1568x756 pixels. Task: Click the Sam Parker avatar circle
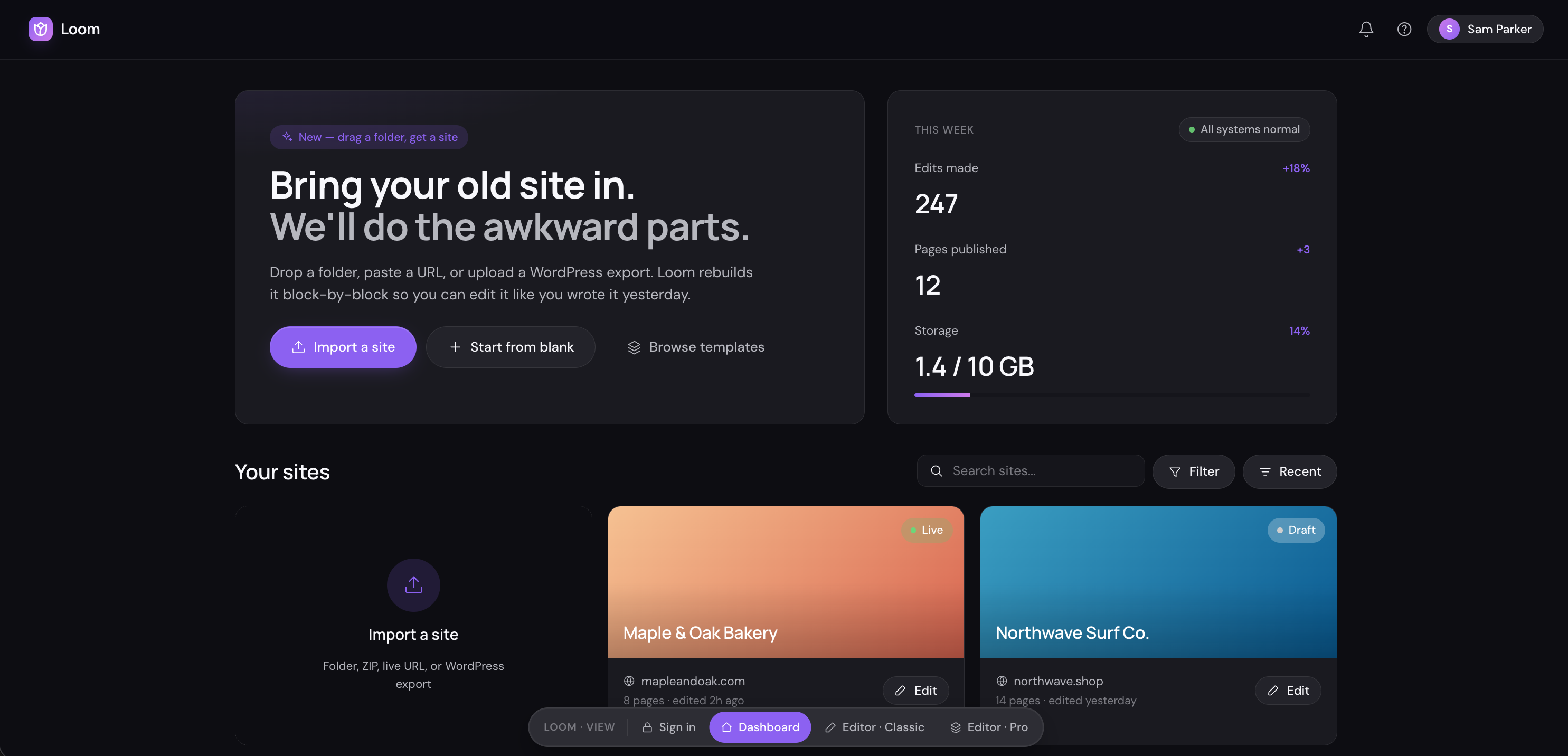[x=1449, y=29]
